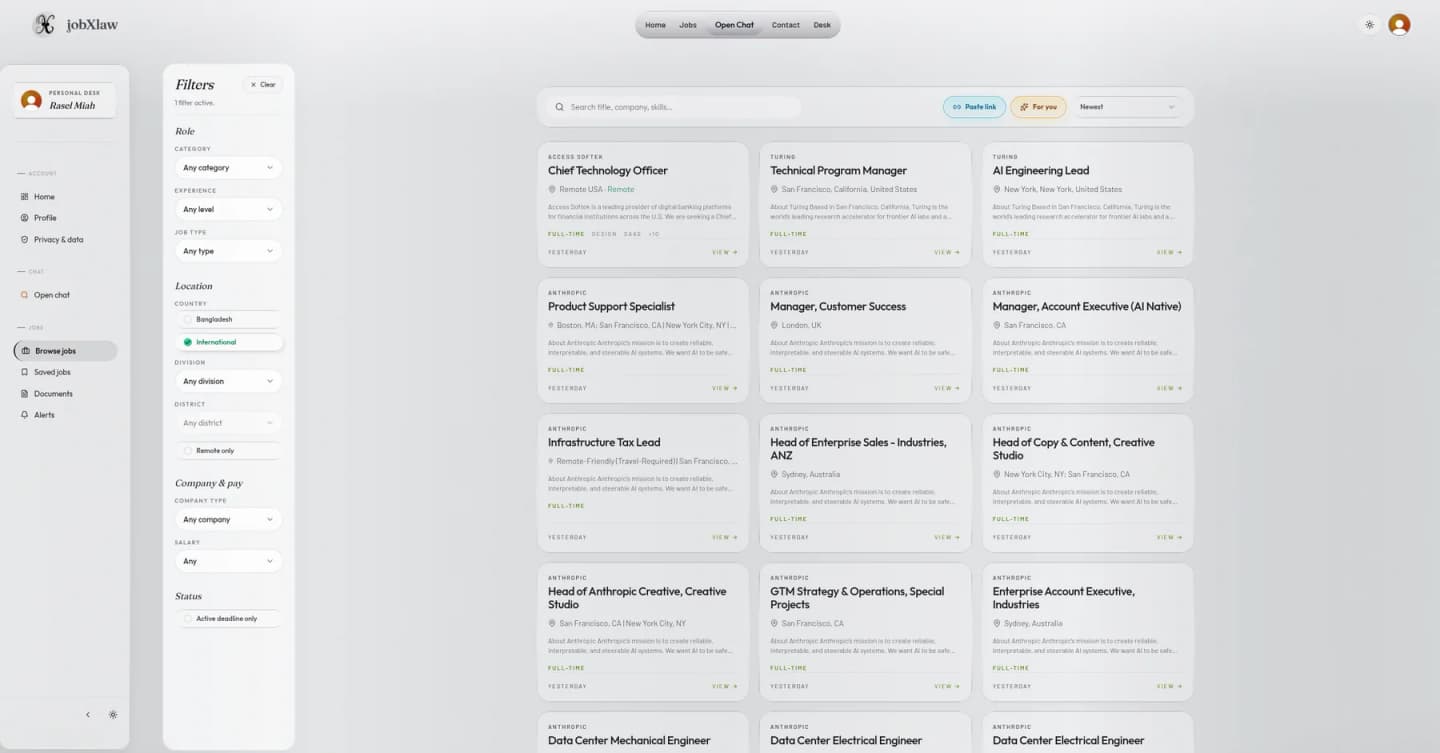1440x753 pixels.
Task: Collapse the sidebar with the left chevron
Action: click(88, 715)
